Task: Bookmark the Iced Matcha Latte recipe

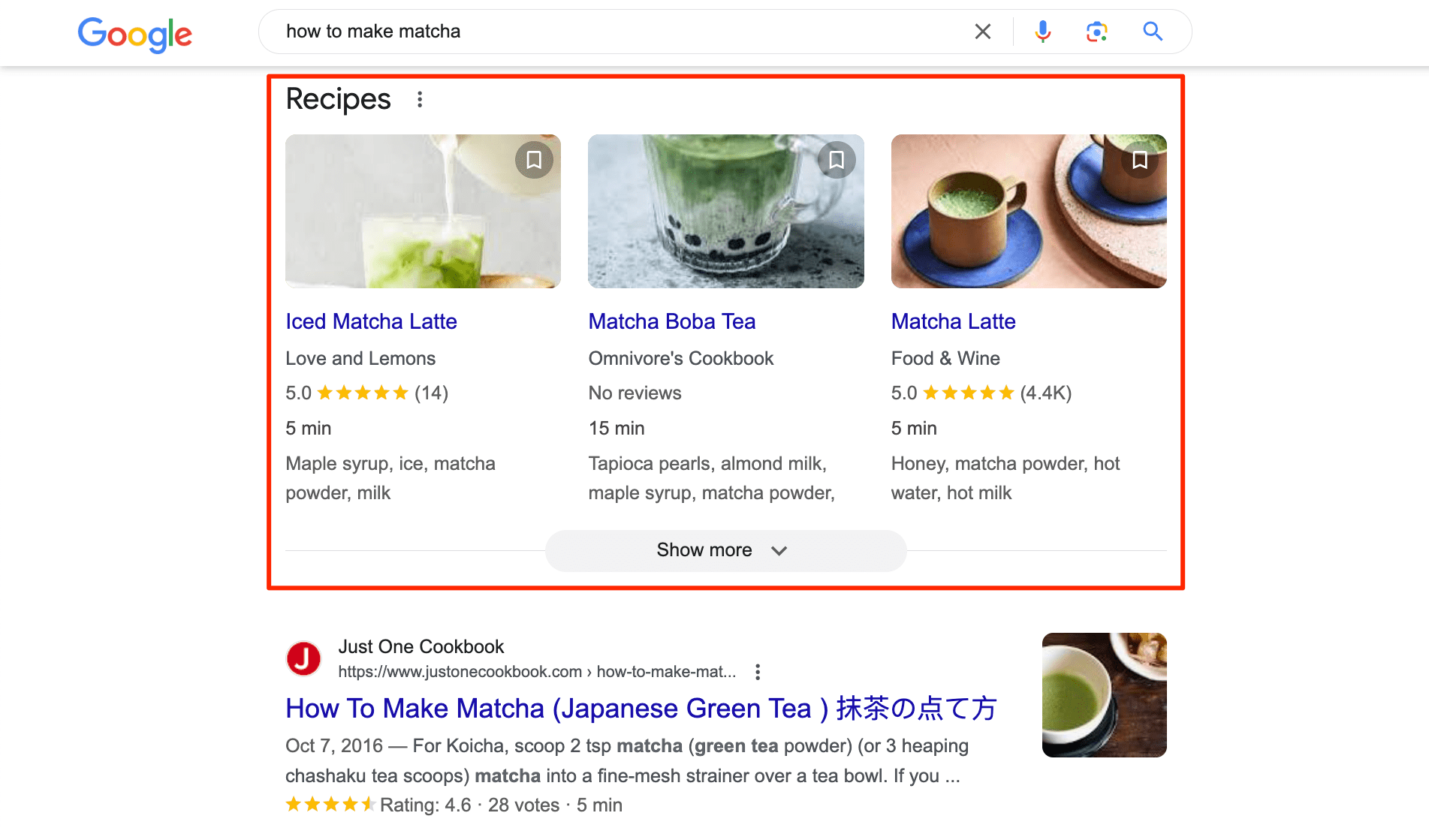Action: point(534,160)
